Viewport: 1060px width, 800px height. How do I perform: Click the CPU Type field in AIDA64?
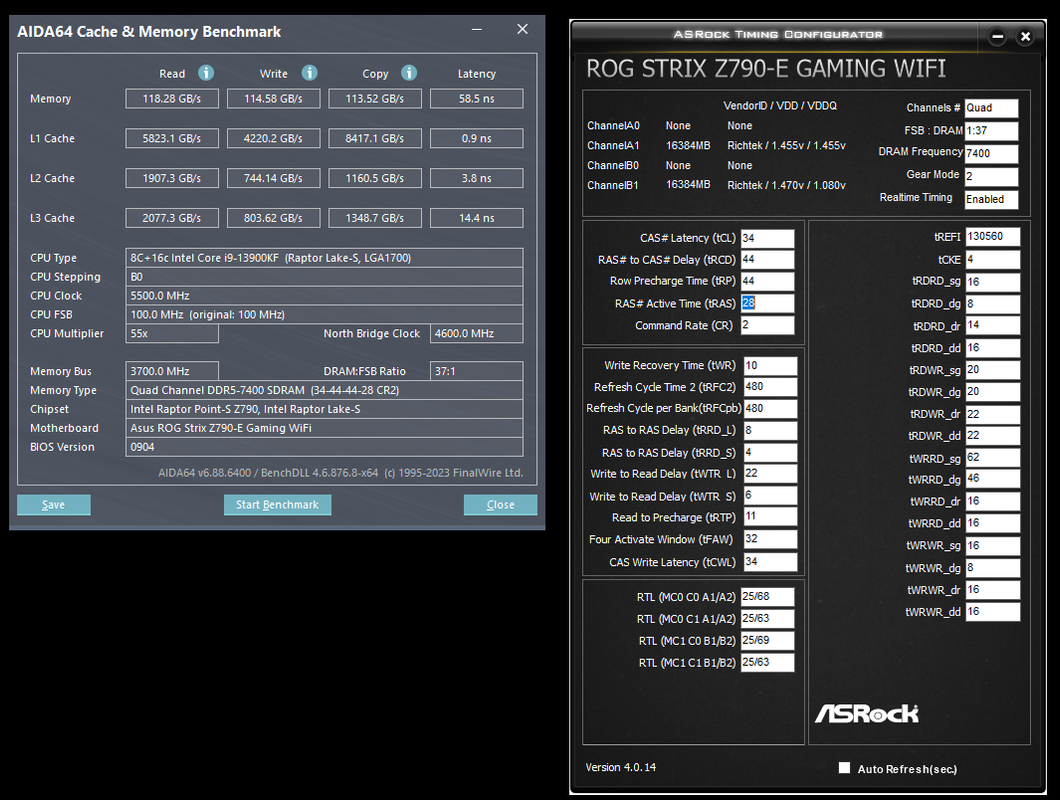[324, 258]
